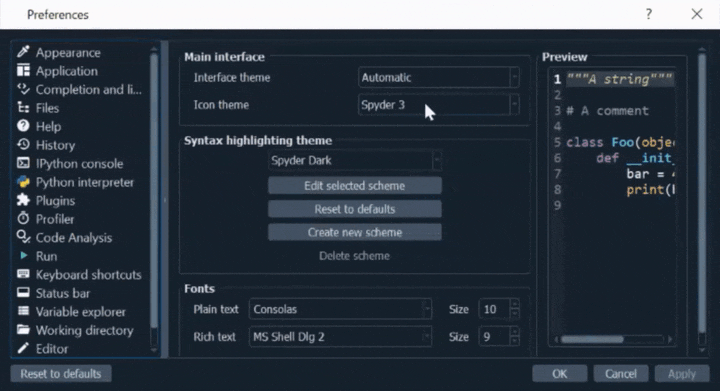Click the "# A comment" preview line
The width and height of the screenshot is (720, 391).
tap(607, 111)
